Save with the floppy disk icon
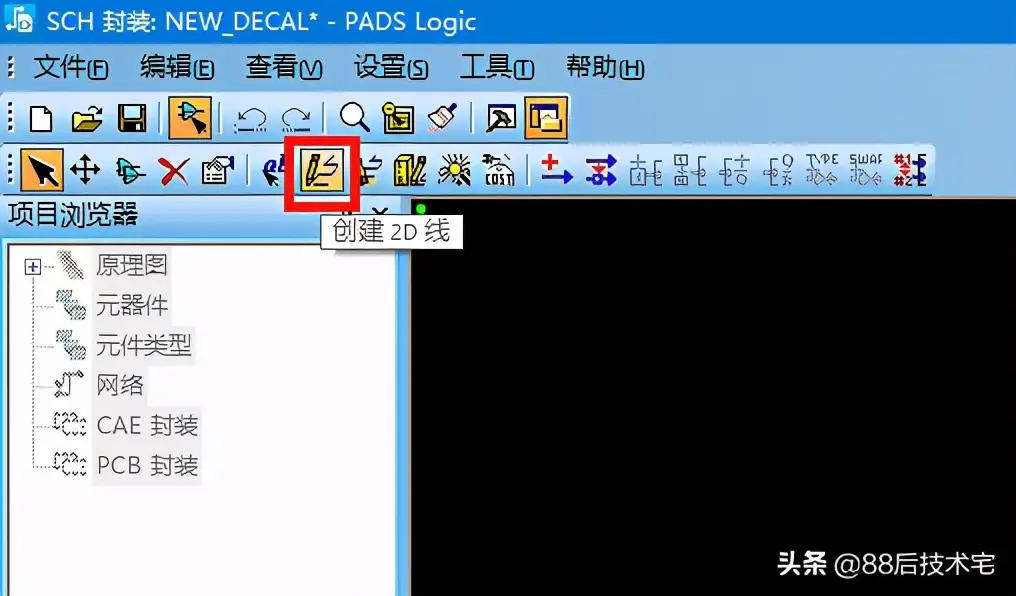The width and height of the screenshot is (1016, 596). 132,119
